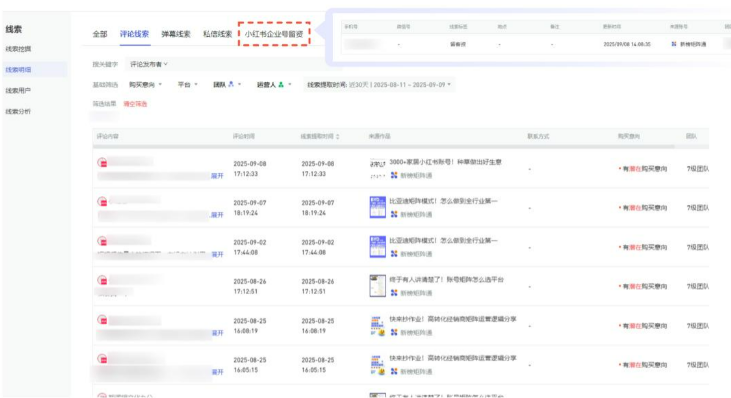This screenshot has width=731, height=398.
Task: Click 新榜矩阵通 logo icon in the 16:08:19 row
Action: (394, 332)
